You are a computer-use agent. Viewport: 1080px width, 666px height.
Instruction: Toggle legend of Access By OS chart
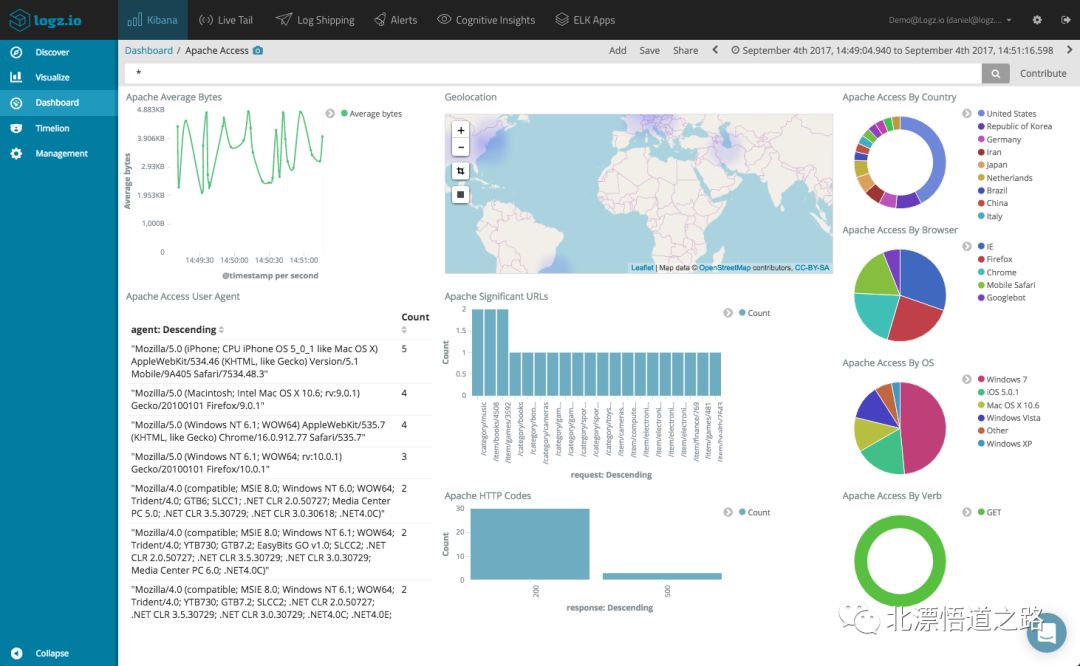coord(966,379)
